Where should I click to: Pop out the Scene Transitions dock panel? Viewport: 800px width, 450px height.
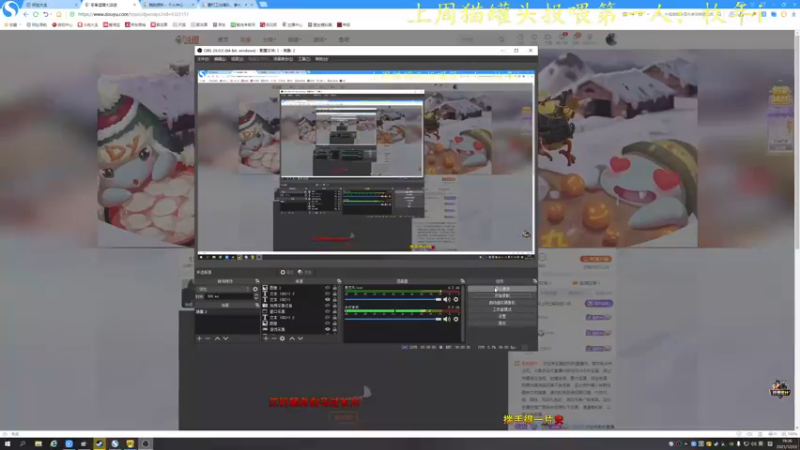pos(257,281)
